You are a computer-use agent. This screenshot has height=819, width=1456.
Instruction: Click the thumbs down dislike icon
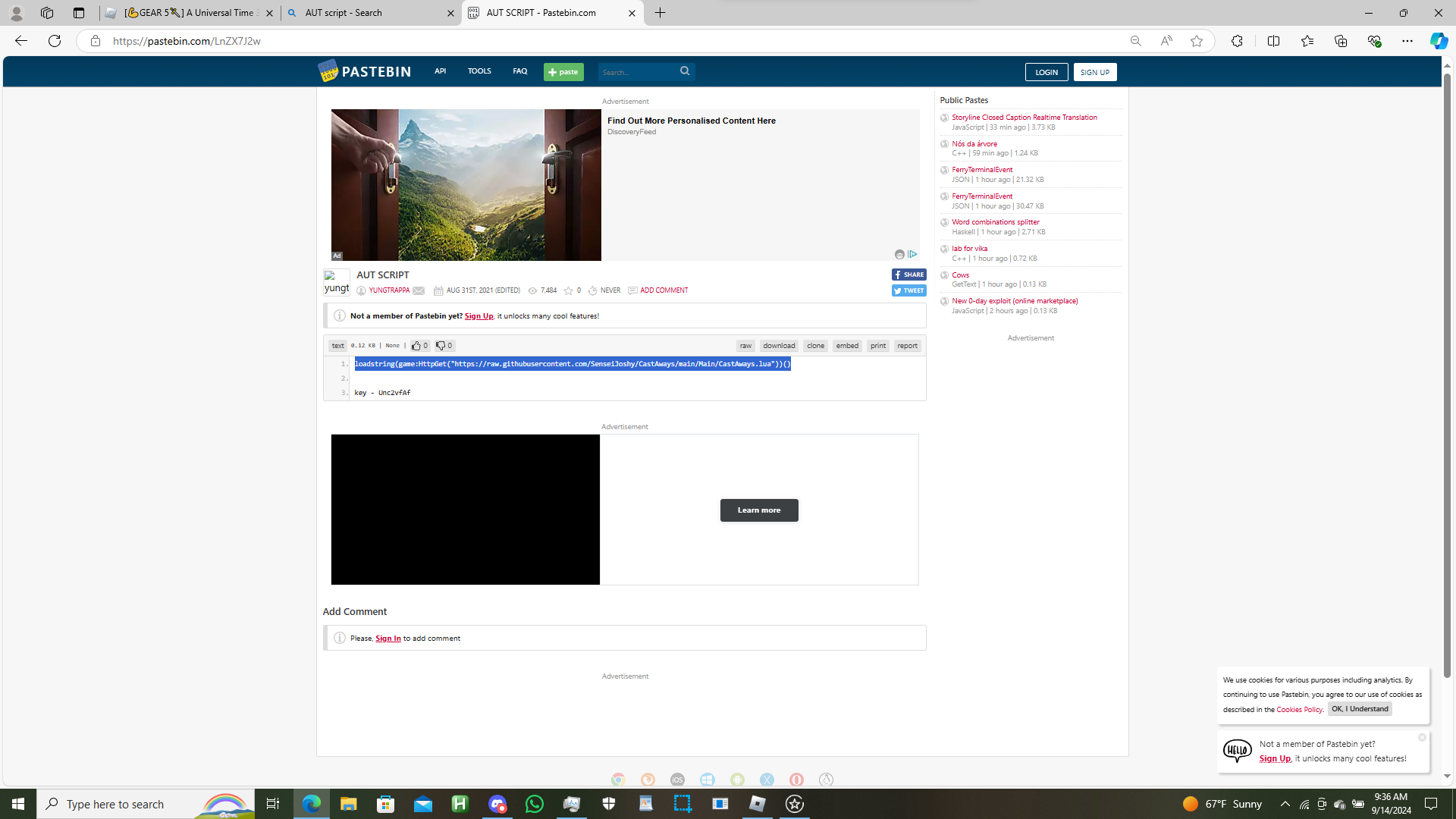point(440,346)
